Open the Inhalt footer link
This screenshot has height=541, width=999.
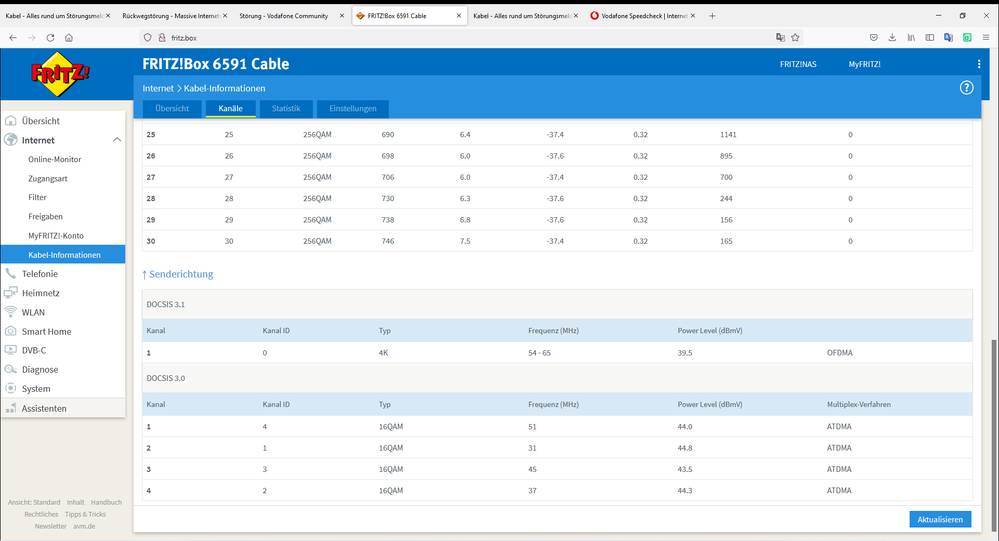[x=75, y=502]
